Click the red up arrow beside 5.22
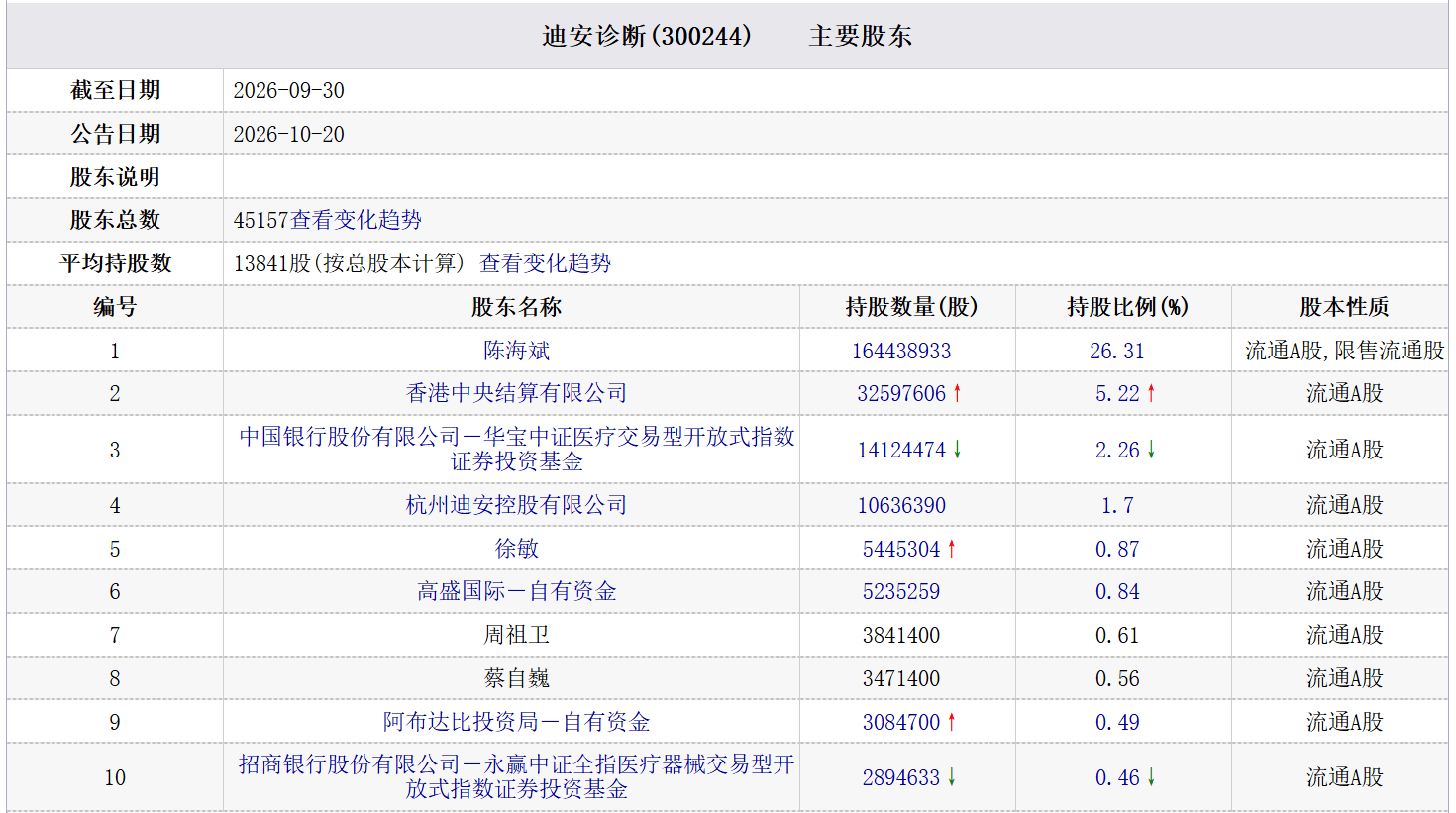The height and width of the screenshot is (813, 1456). click(1151, 393)
